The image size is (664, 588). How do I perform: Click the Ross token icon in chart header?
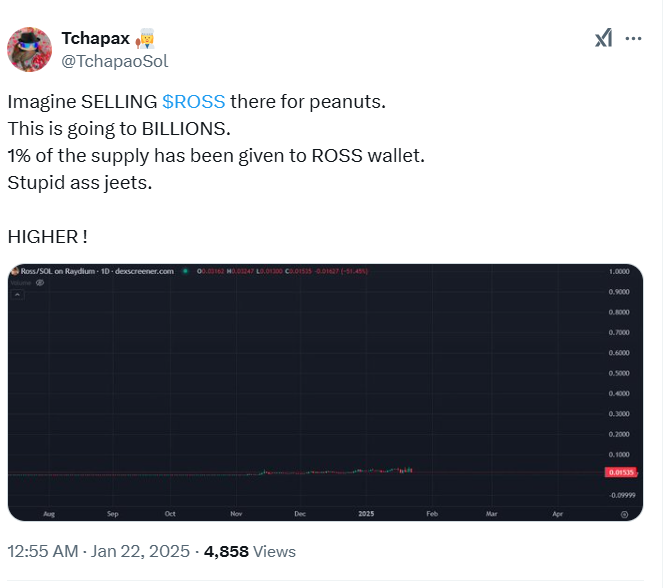click(15, 271)
